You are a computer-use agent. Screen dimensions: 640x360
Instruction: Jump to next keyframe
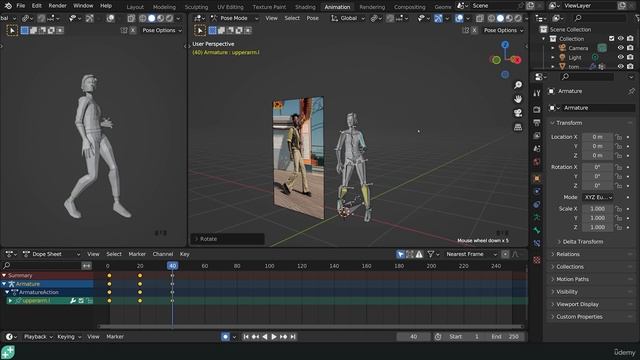pos(283,337)
